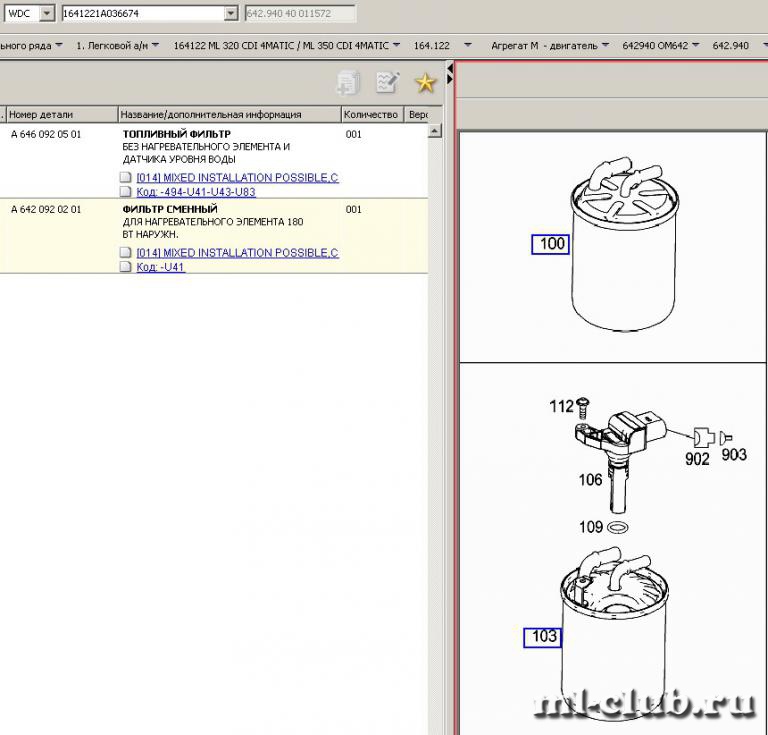Click callout 112 next to the screw

pos(561,406)
